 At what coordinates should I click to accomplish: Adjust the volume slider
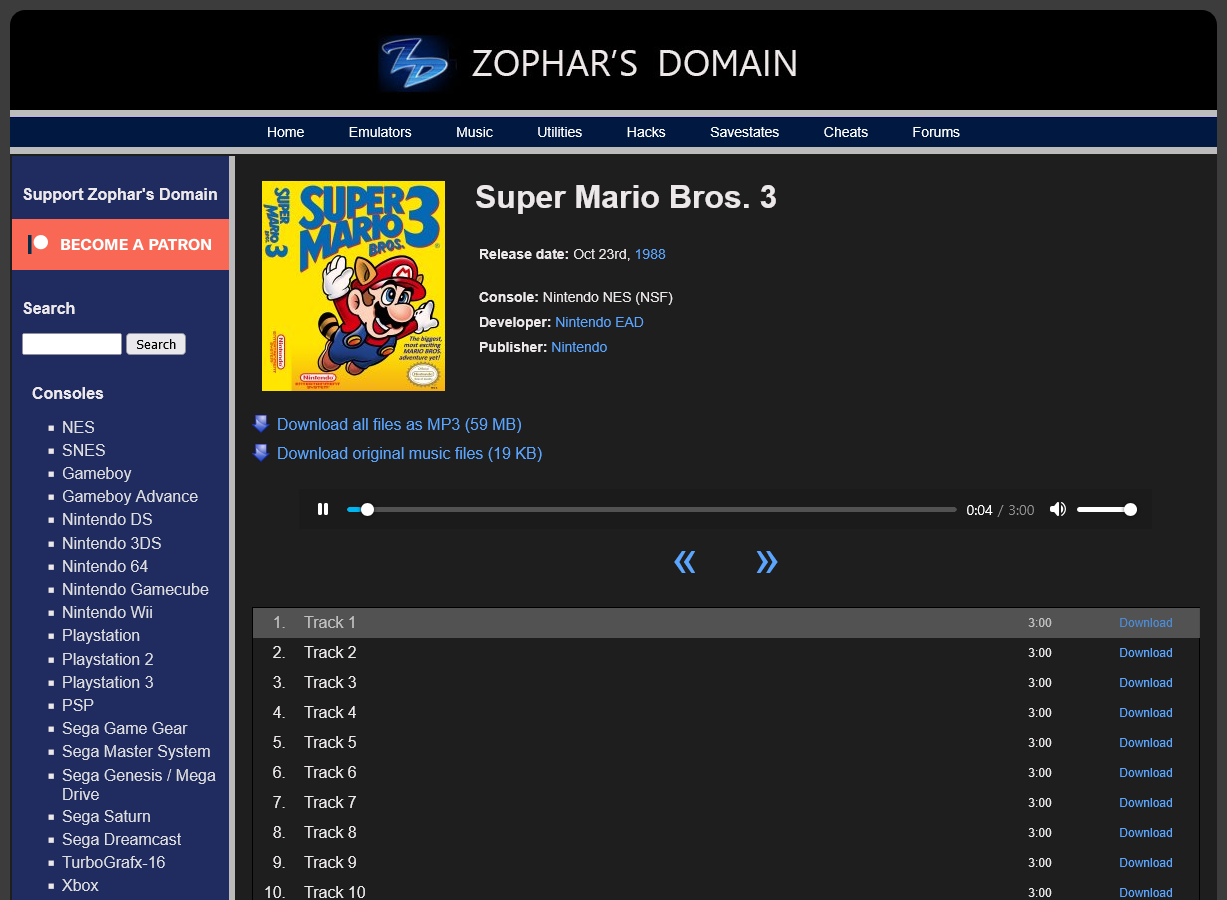(1106, 509)
